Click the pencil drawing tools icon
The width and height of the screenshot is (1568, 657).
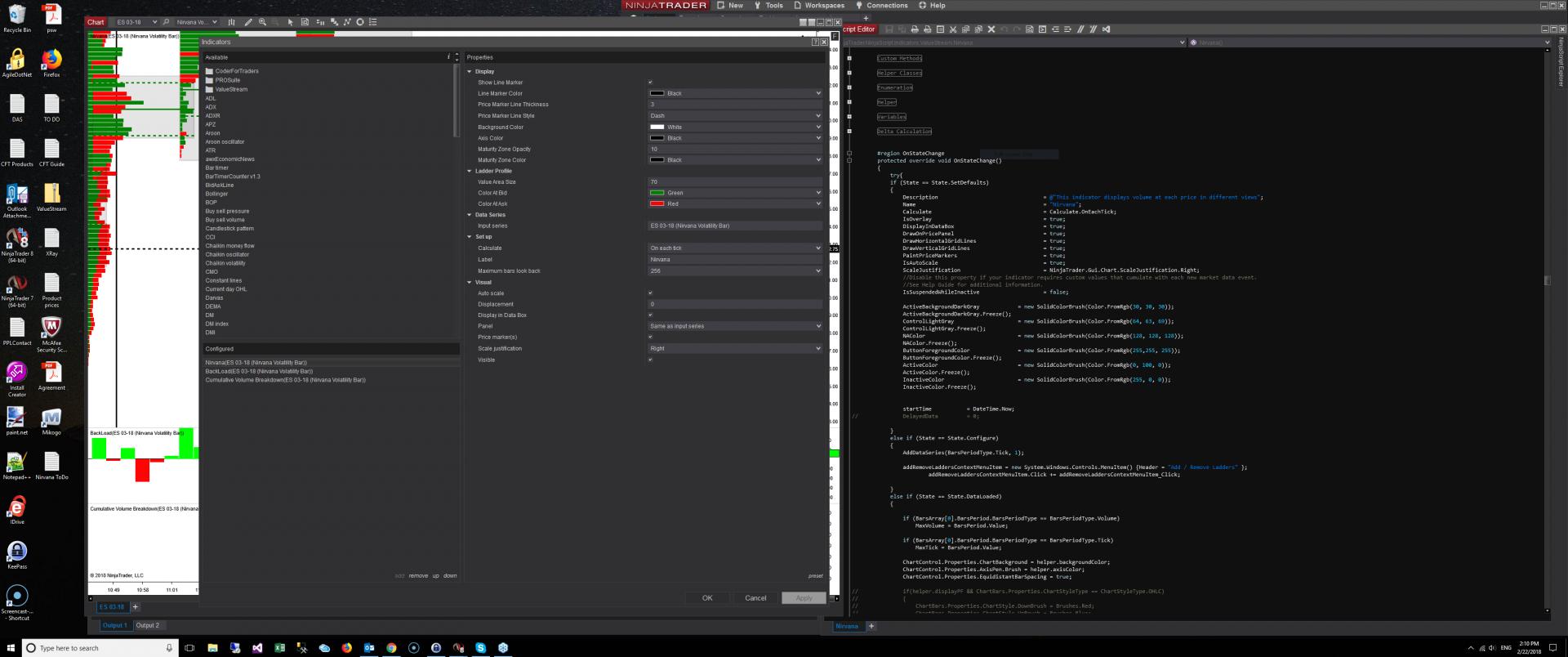(x=248, y=22)
